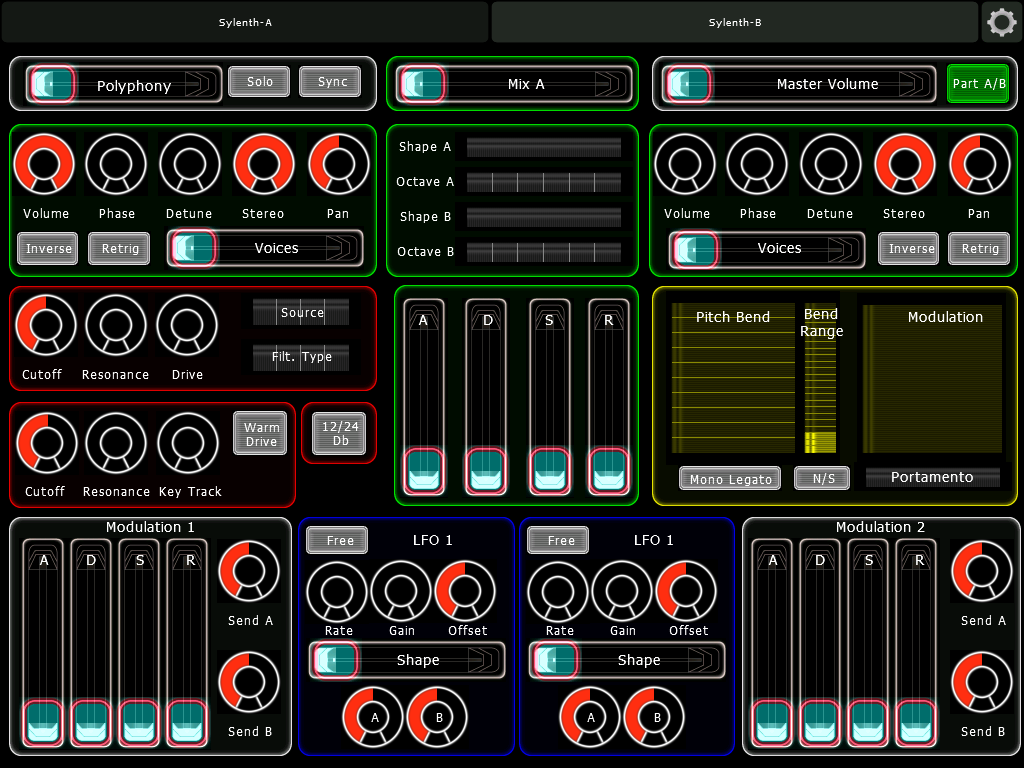Click the right oscillator Detune knob
The width and height of the screenshot is (1024, 768).
831,164
